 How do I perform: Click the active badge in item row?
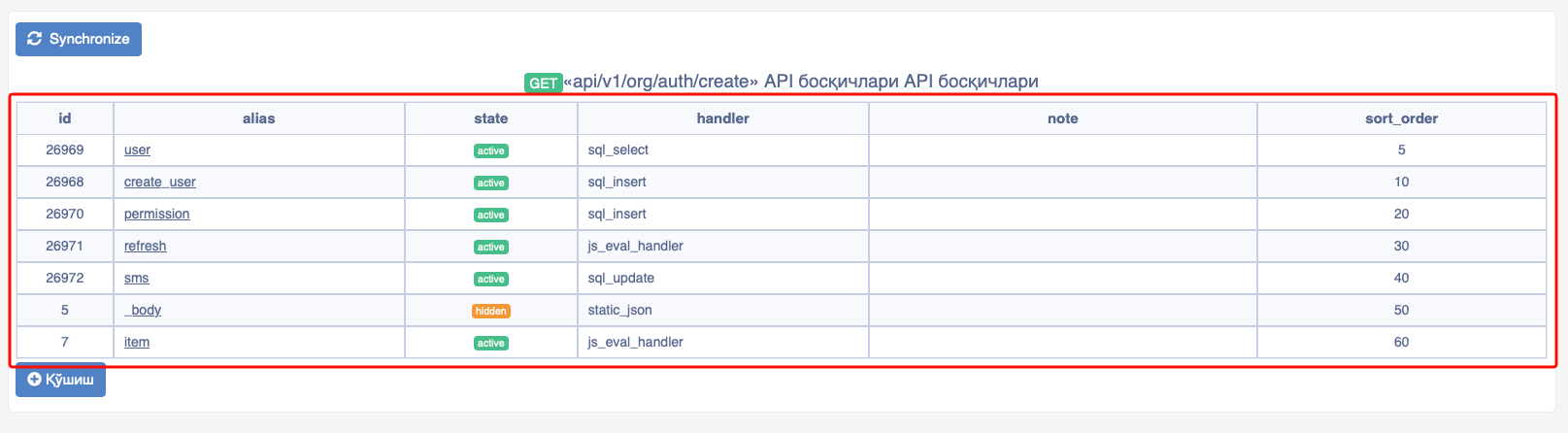point(491,343)
